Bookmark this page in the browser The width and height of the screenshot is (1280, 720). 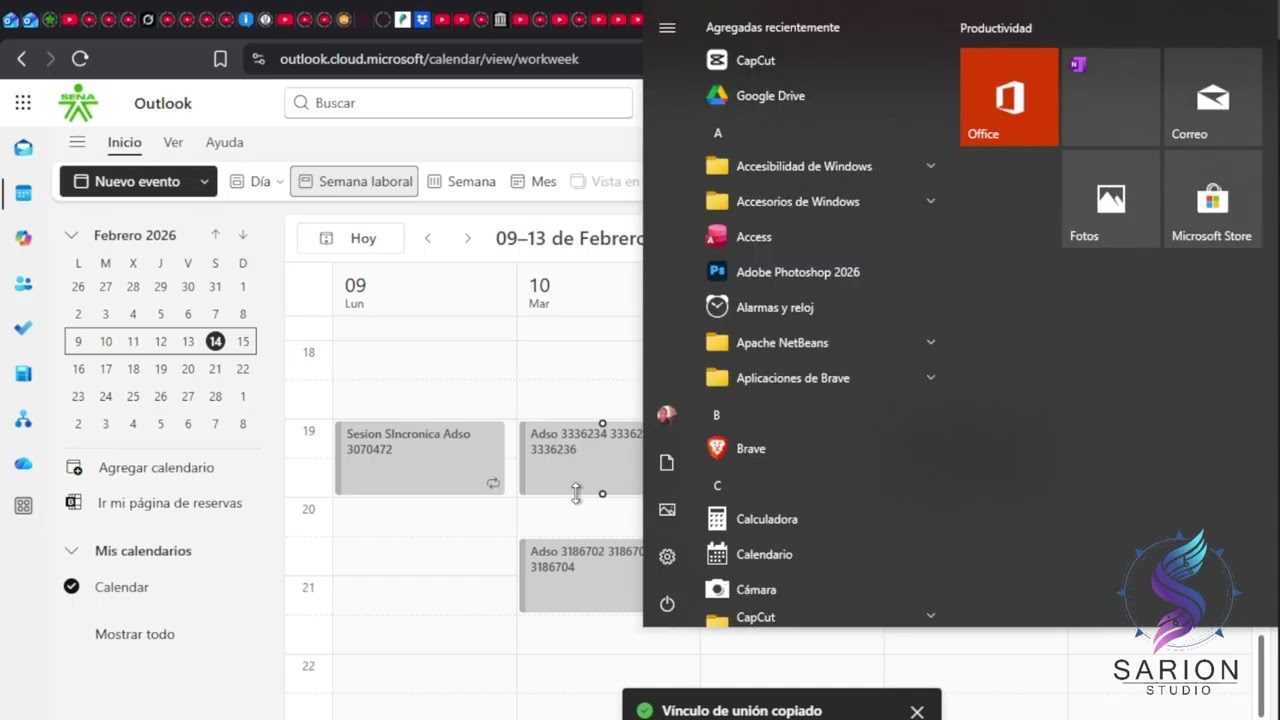[x=221, y=59]
